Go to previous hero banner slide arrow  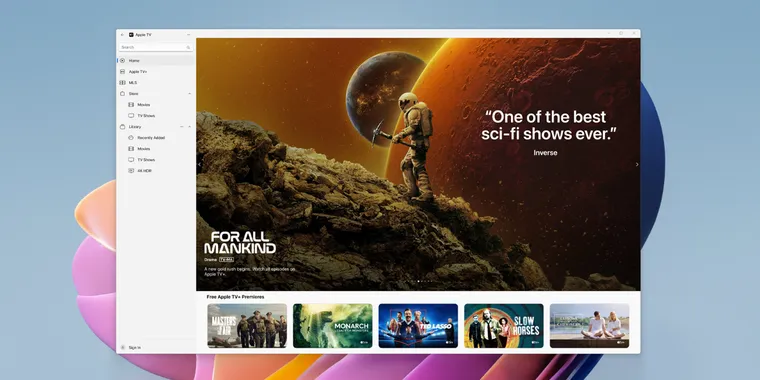[x=199, y=164]
